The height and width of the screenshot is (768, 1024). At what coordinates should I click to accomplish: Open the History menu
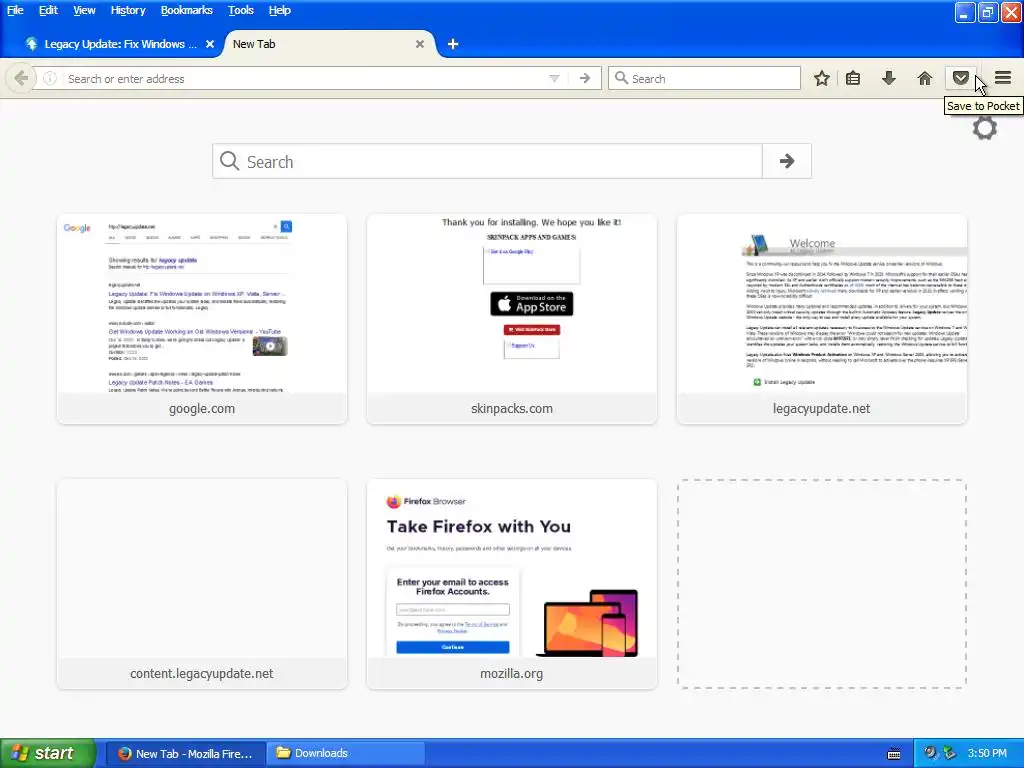(x=127, y=10)
